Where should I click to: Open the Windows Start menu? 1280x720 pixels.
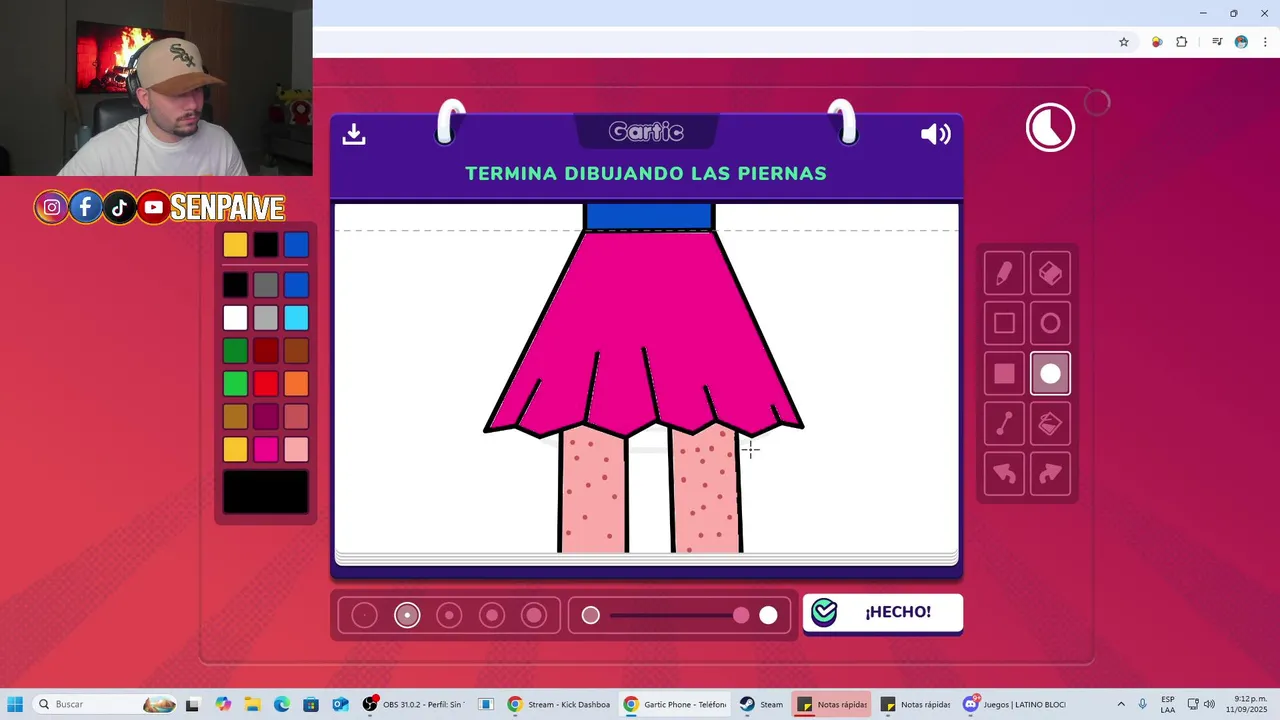(x=15, y=704)
